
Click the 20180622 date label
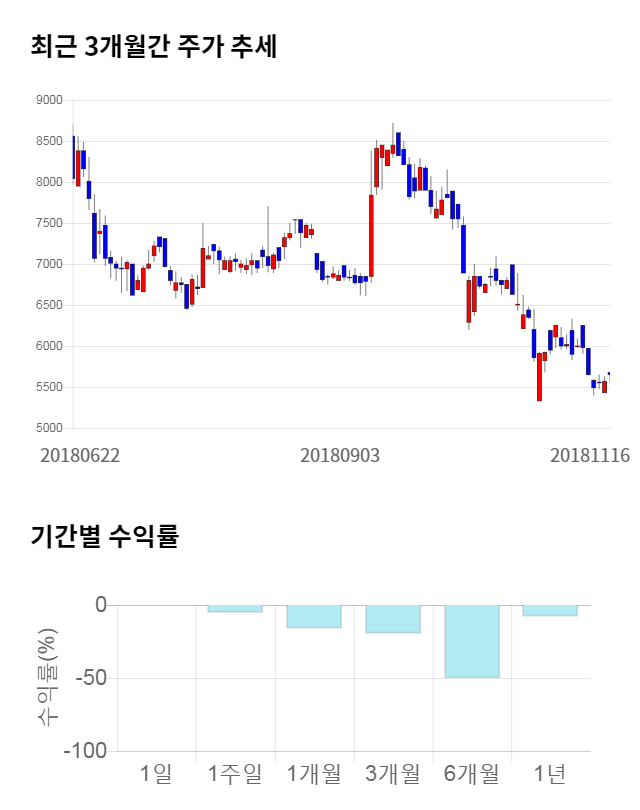click(80, 455)
